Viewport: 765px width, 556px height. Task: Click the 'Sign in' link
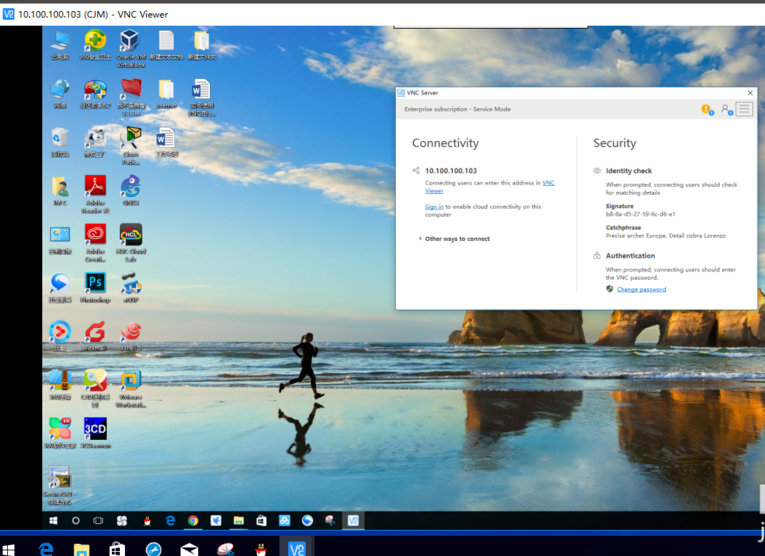click(x=434, y=207)
